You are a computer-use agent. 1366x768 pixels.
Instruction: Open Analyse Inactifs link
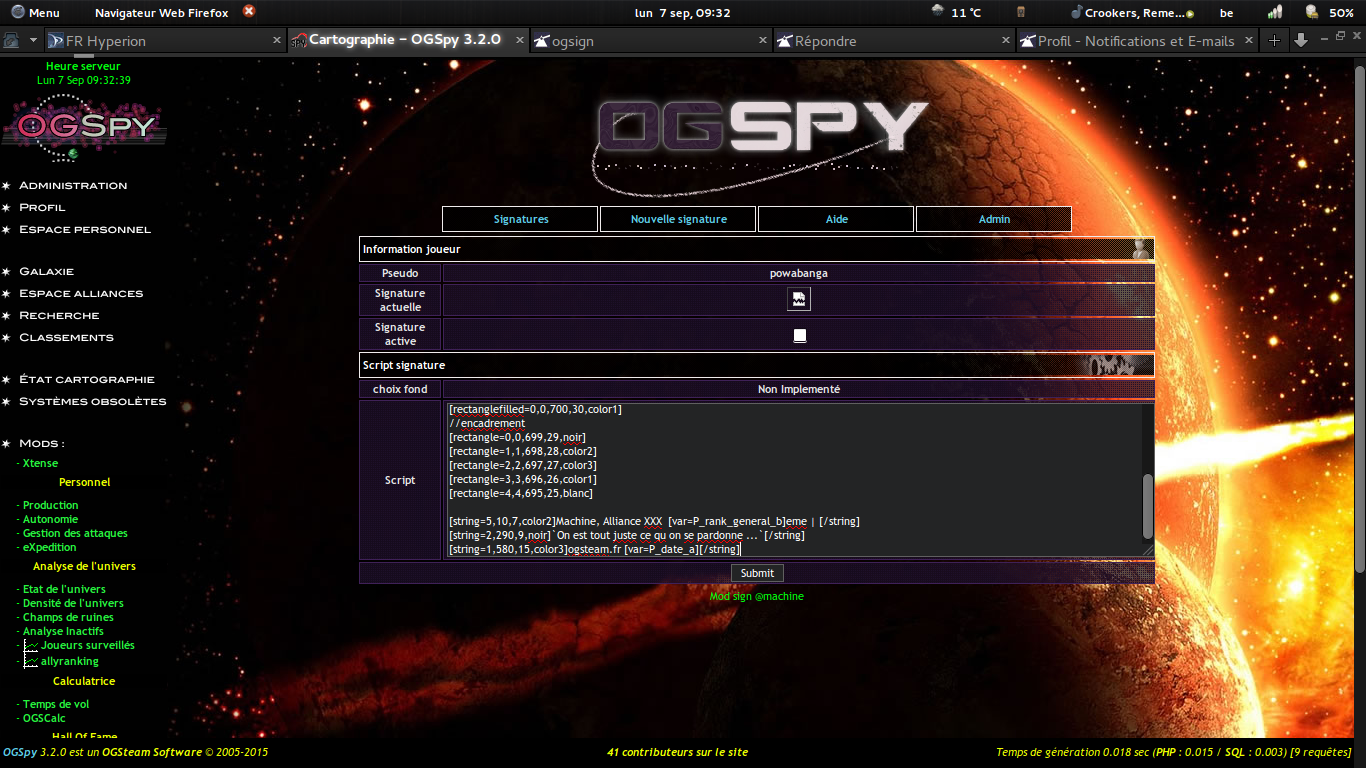point(63,632)
